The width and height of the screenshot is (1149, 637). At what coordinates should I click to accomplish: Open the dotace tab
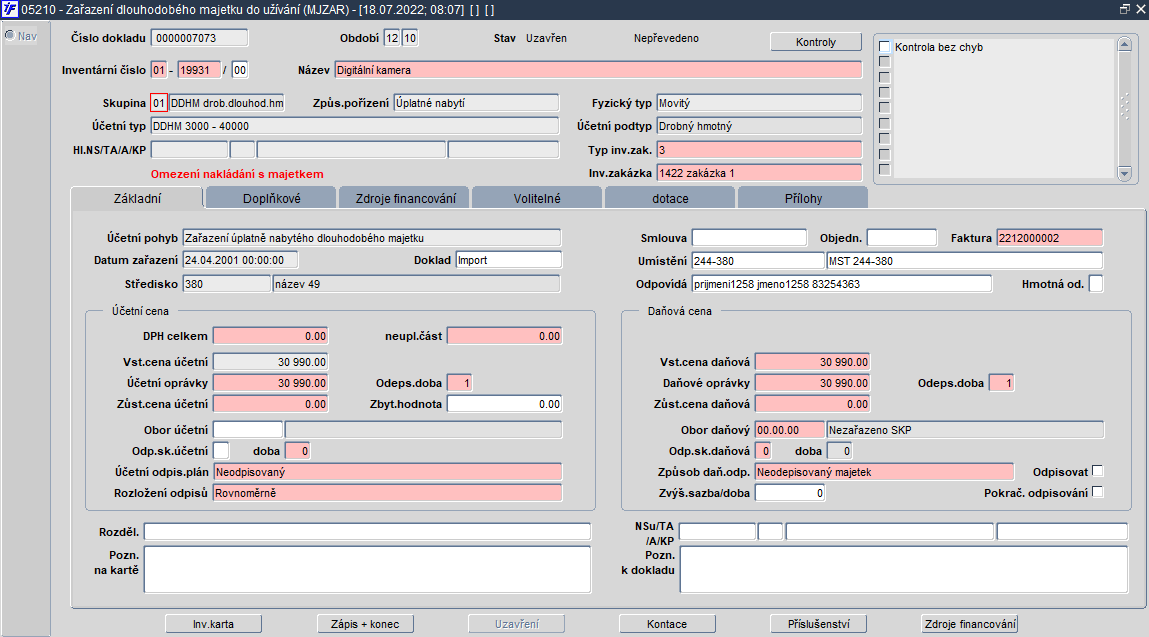click(670, 198)
